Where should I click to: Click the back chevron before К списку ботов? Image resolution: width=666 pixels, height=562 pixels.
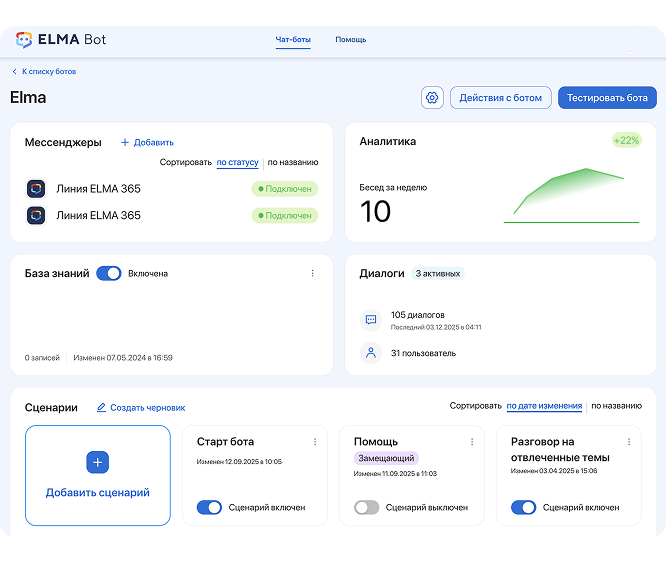tap(14, 71)
